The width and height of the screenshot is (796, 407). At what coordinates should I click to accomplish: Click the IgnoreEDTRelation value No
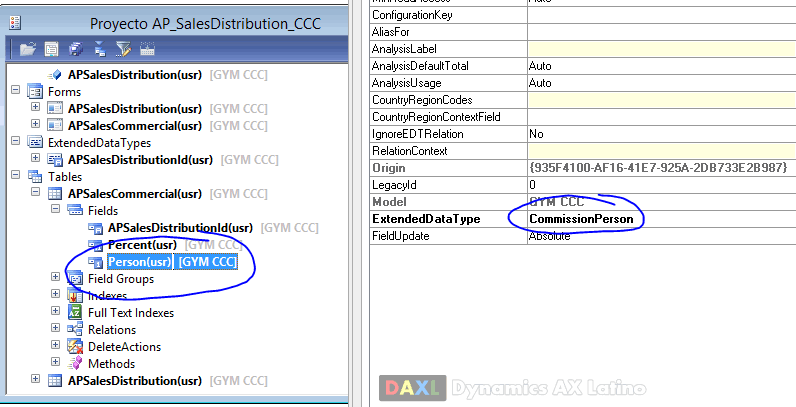(x=661, y=134)
